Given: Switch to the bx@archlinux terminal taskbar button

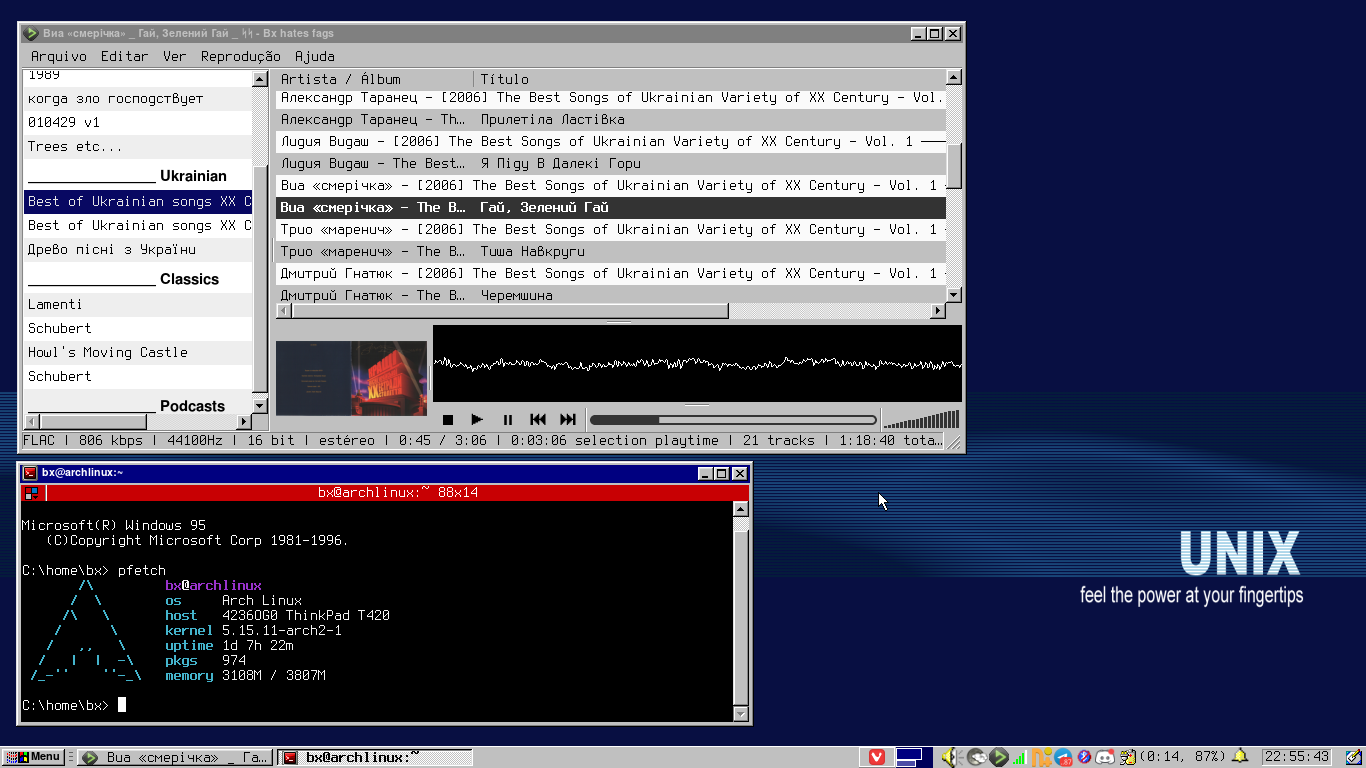Looking at the screenshot, I should (x=375, y=757).
